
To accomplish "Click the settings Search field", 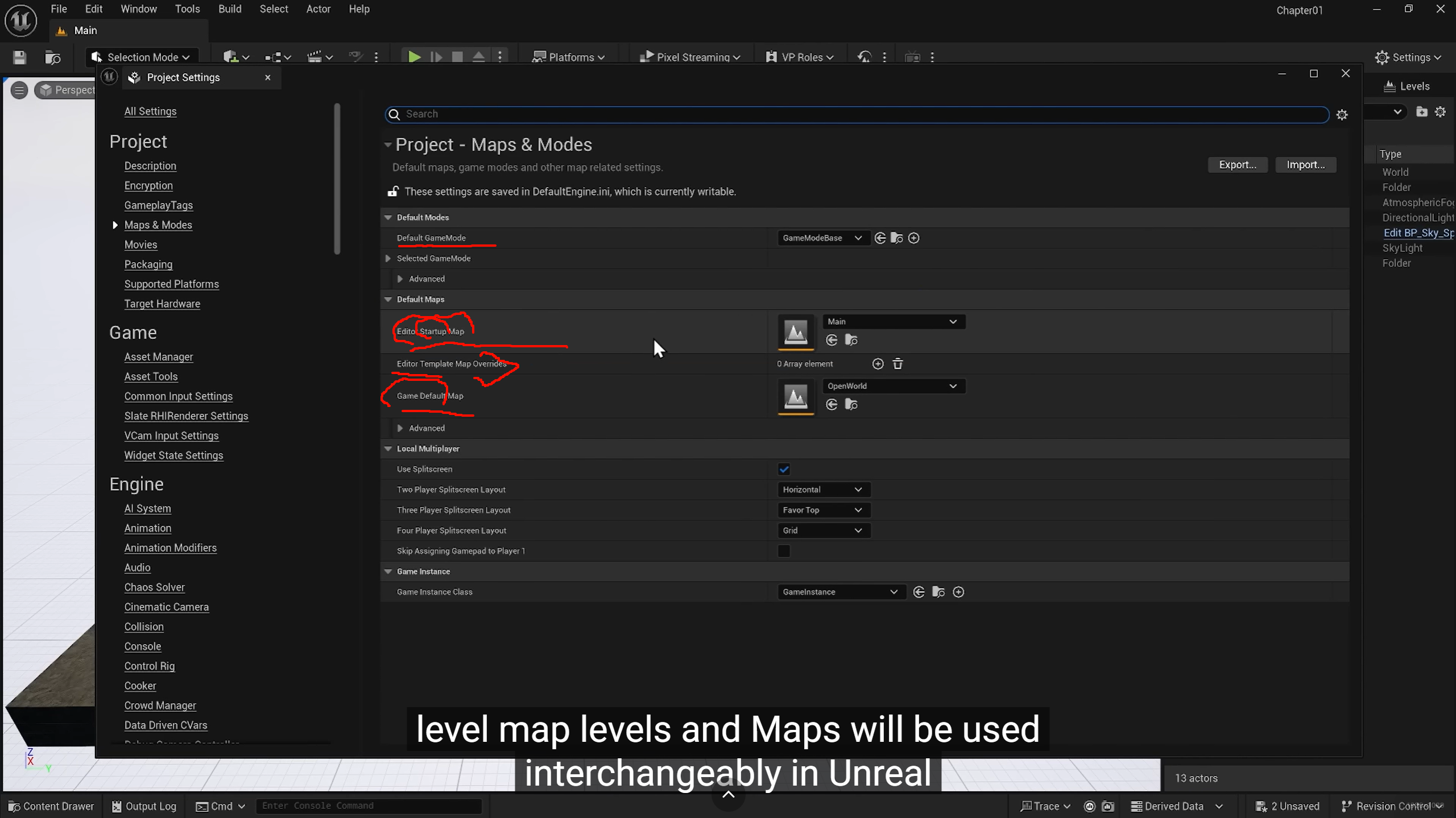I will 853,114.
